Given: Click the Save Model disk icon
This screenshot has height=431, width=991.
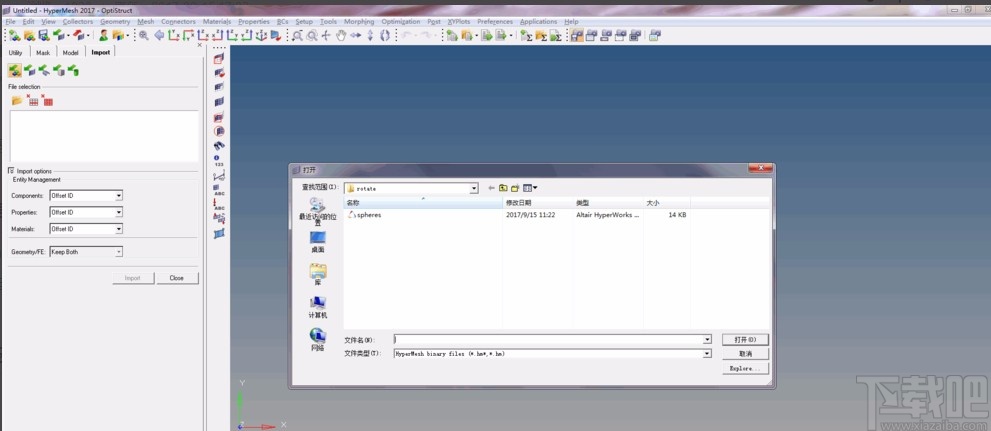Looking at the screenshot, I should [44, 35].
